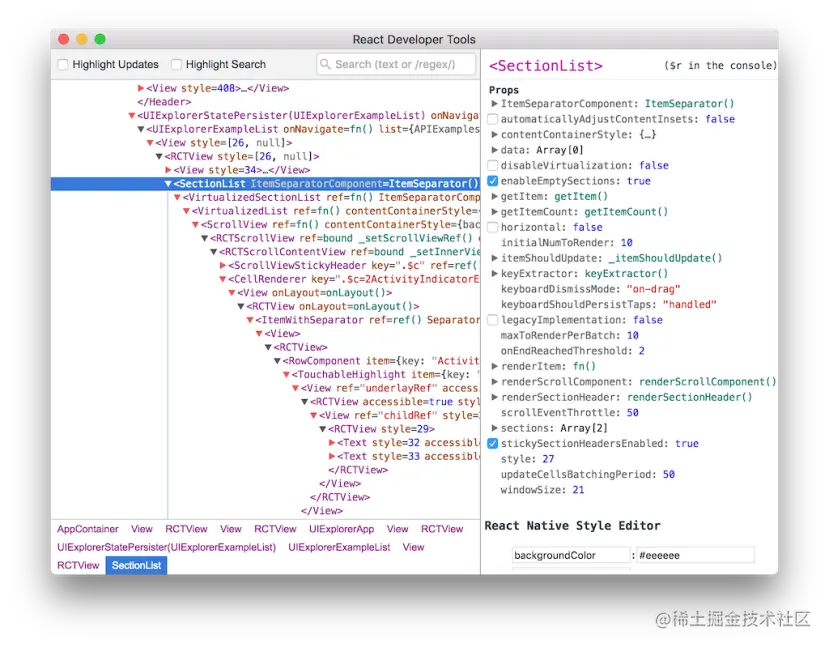Collapse UIExplorerStatePersister tree node
The height and width of the screenshot is (648, 830).
(x=132, y=115)
